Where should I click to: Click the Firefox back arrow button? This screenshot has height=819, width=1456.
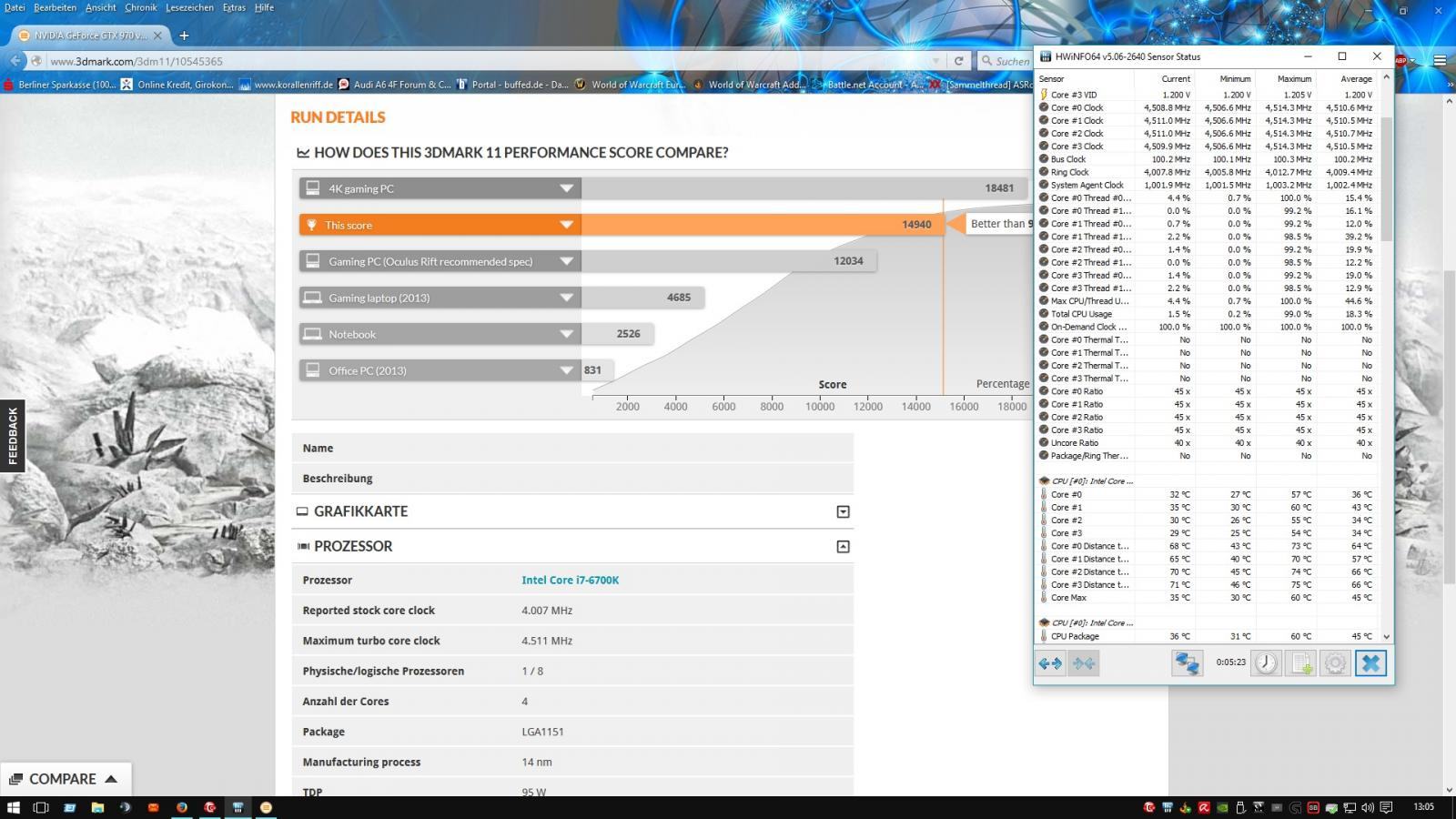(15, 61)
